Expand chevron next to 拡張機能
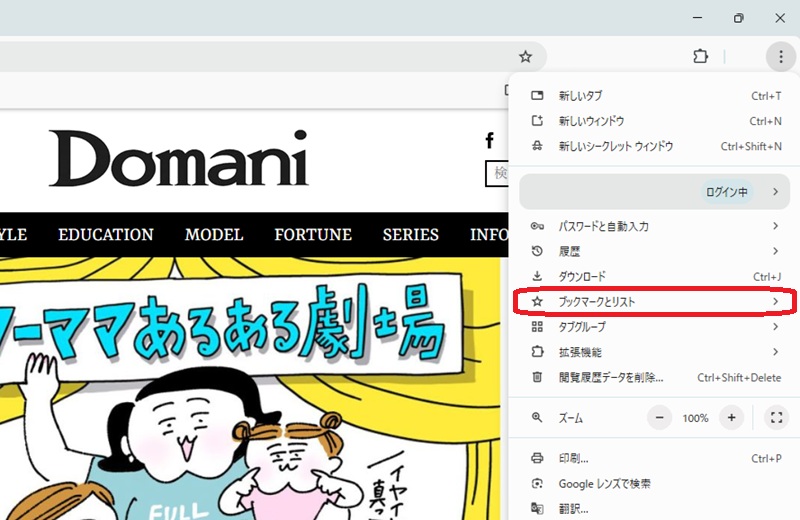The image size is (800, 520). (776, 352)
